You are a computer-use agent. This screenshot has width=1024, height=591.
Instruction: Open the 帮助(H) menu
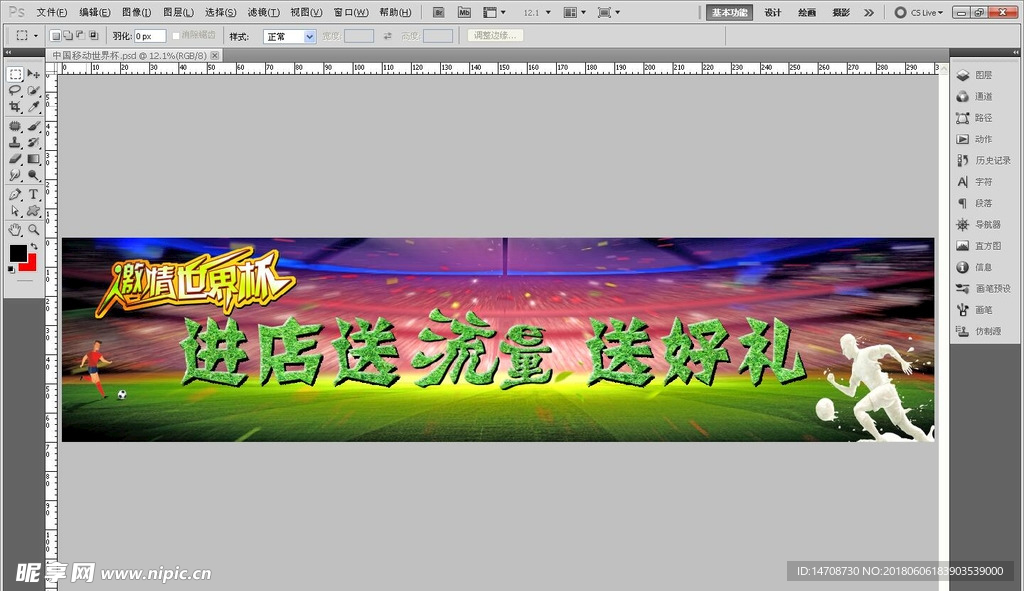(395, 12)
